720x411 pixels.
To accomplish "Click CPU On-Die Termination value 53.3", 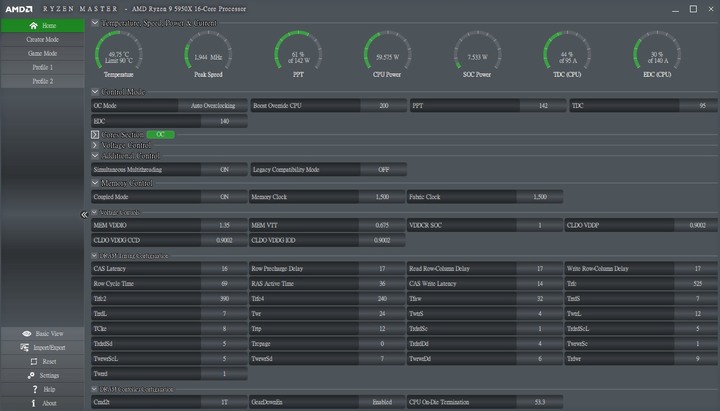I will [x=540, y=402].
